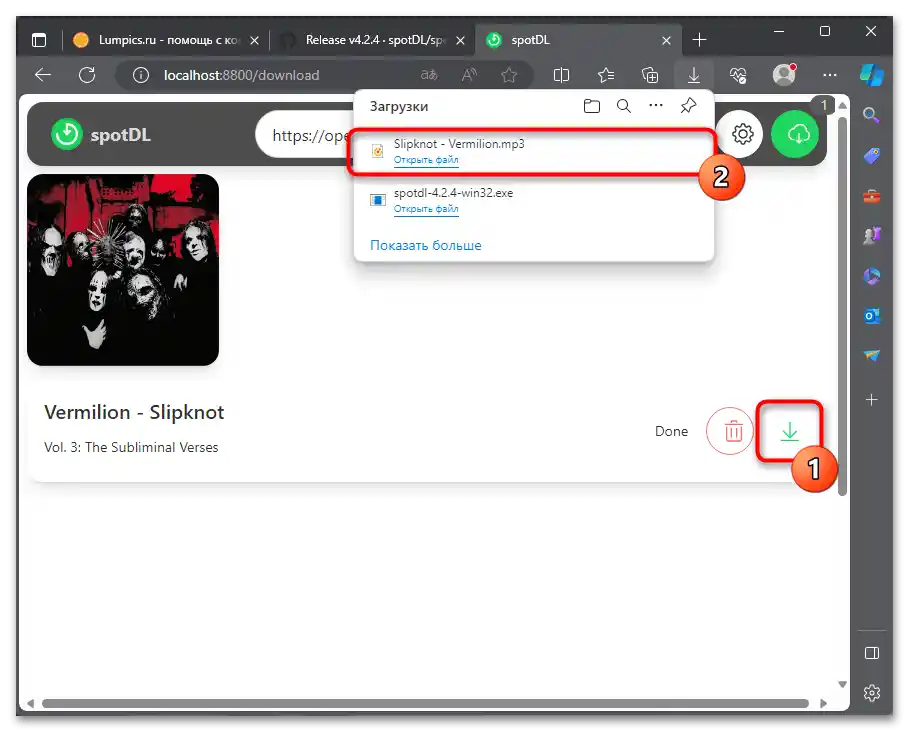
Task: Click the Slipknot album cover thumbnail
Action: tap(123, 270)
